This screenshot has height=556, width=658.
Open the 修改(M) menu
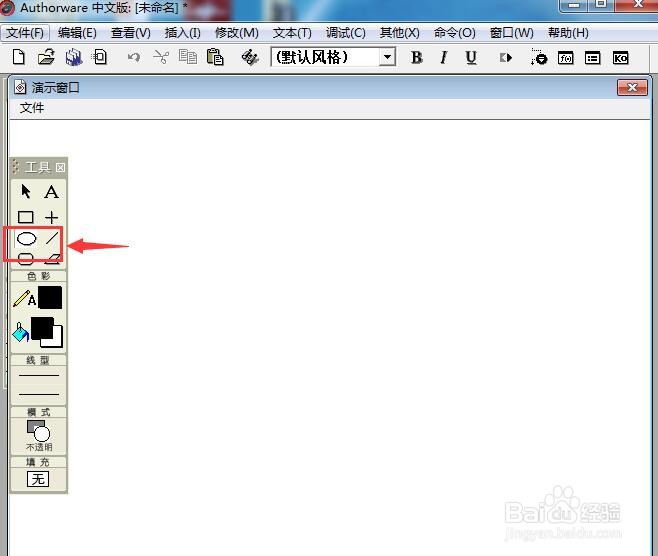(x=237, y=33)
